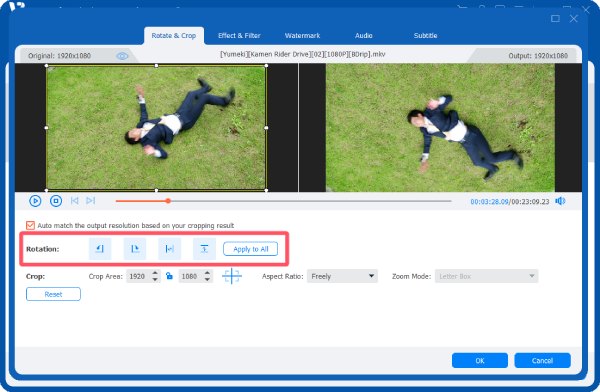This screenshot has height=392, width=600.
Task: Decrease crop width value
Action: (155, 279)
